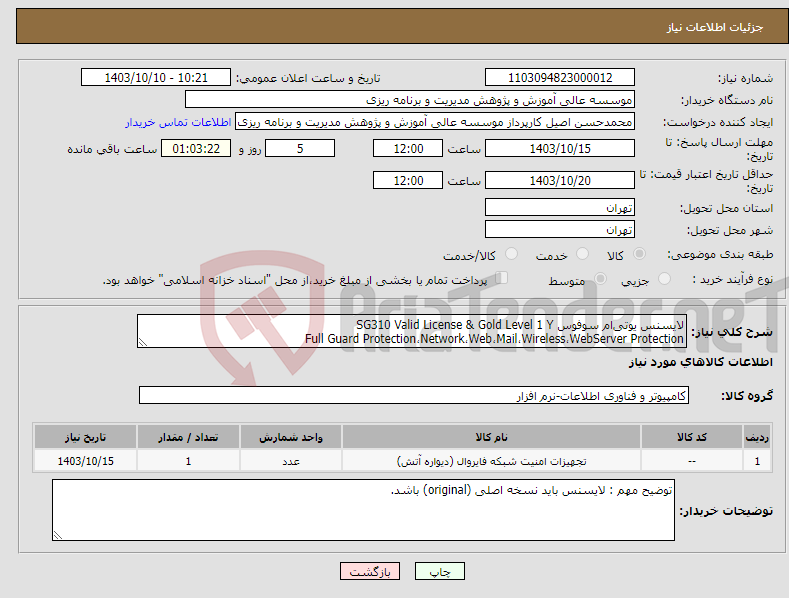Select the کالا/خدمت radio button
This screenshot has width=789, height=598.
pyautogui.click(x=511, y=254)
